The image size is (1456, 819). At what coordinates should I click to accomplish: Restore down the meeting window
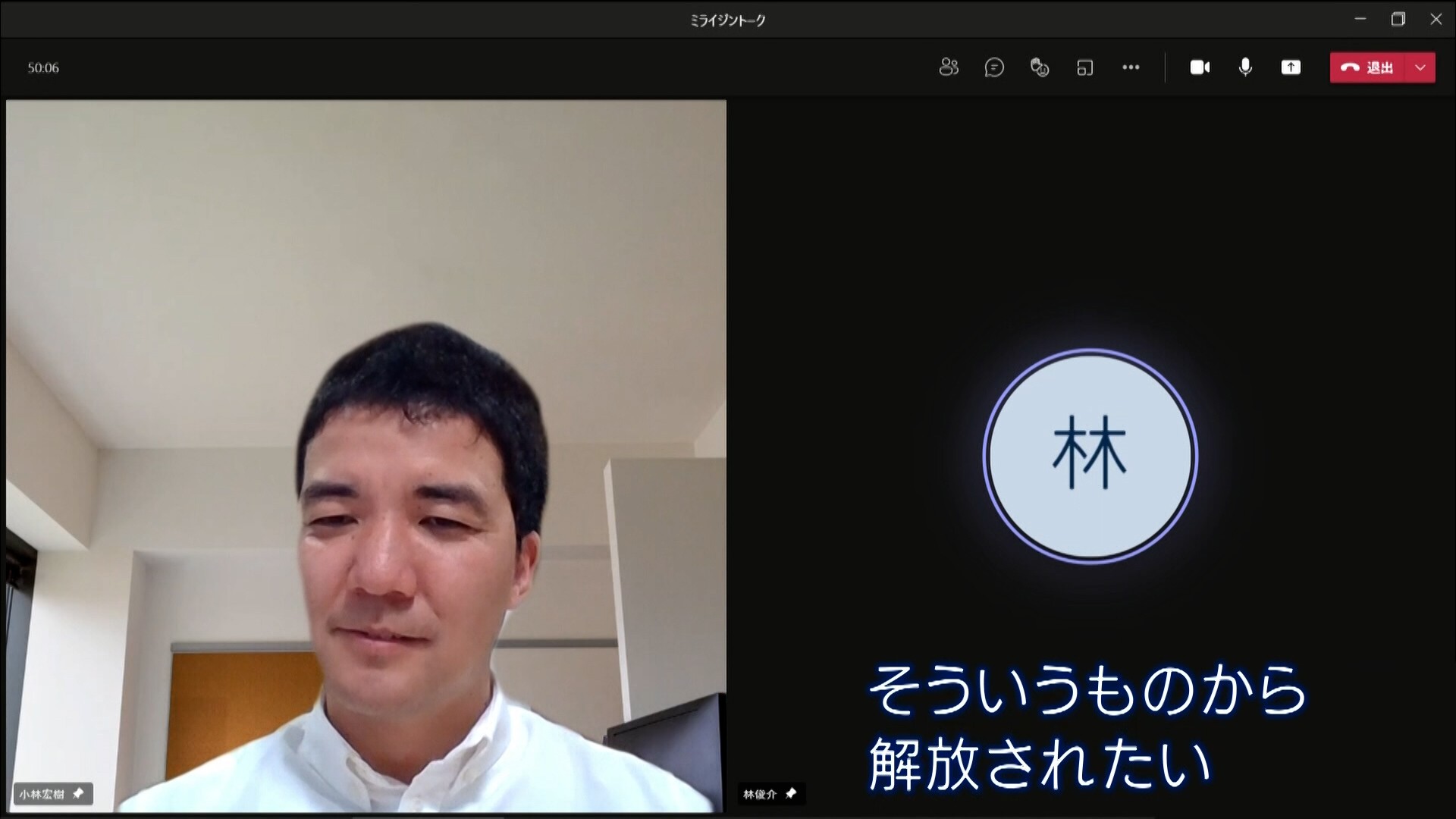tap(1398, 19)
